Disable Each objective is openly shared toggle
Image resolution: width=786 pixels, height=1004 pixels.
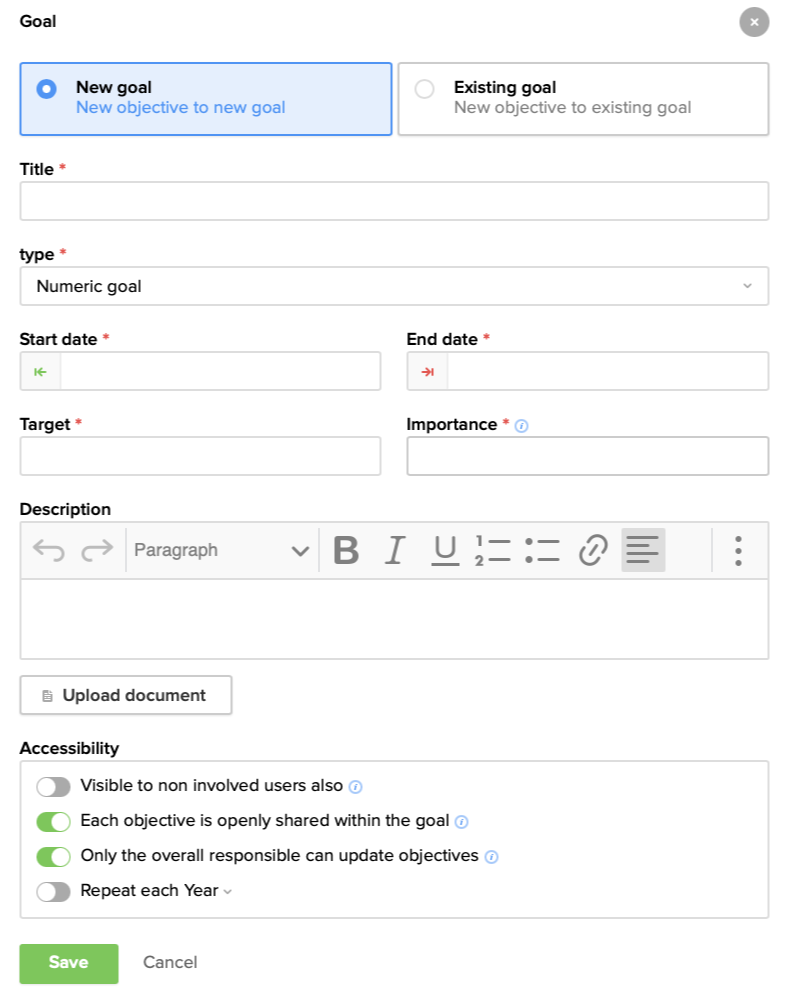tap(53, 822)
